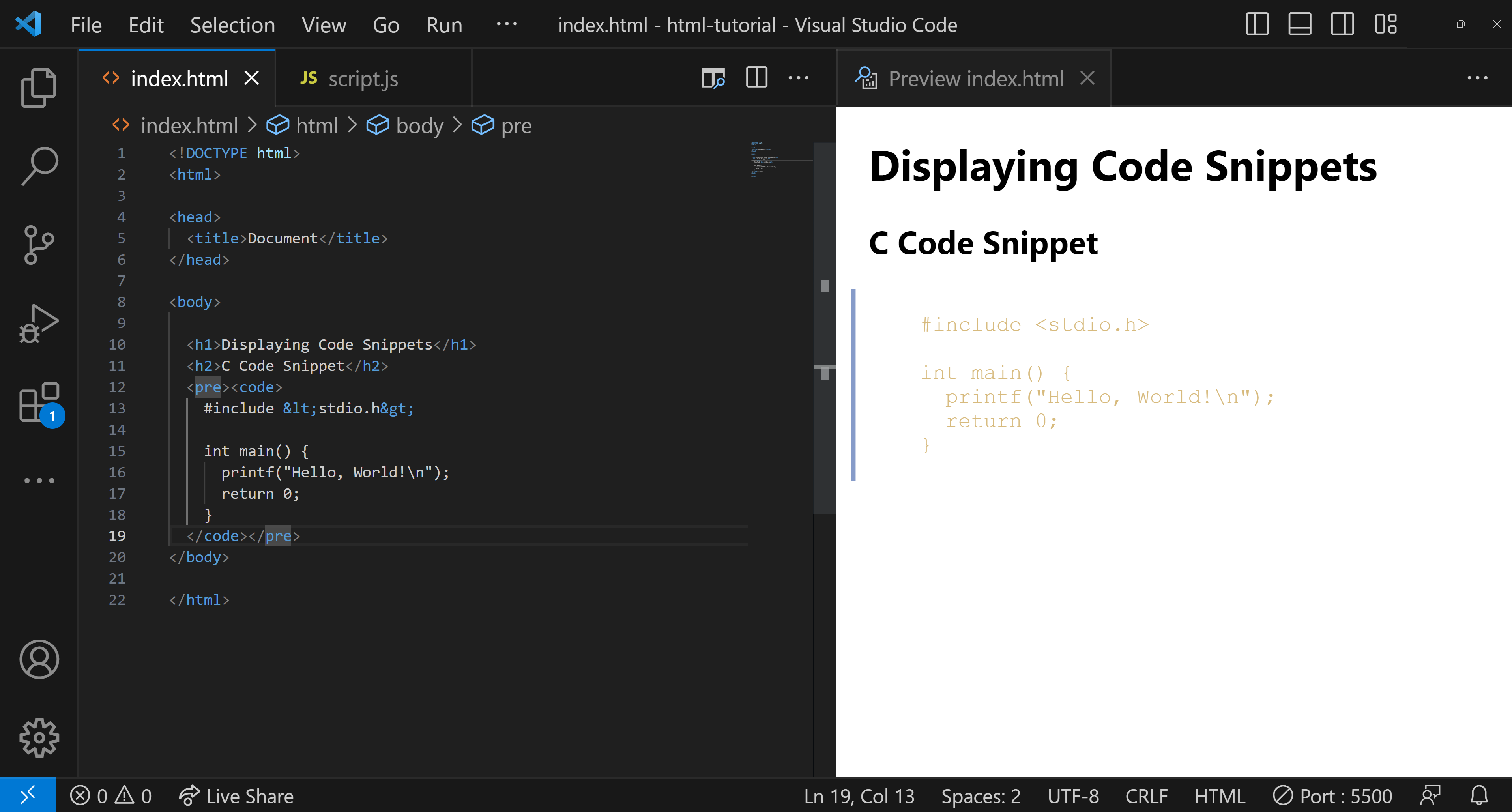Close the Preview index.html tab
The width and height of the screenshot is (1512, 812).
tap(1087, 78)
